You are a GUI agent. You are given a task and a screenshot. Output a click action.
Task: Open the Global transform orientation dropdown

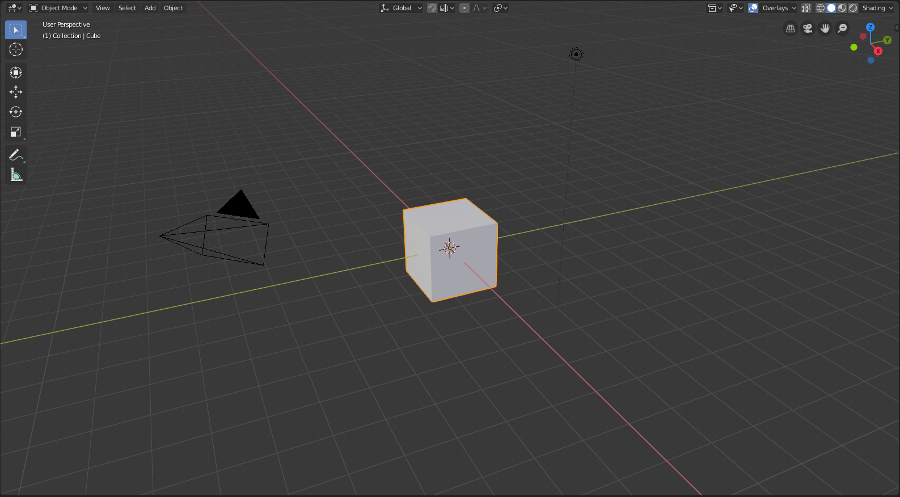401,8
